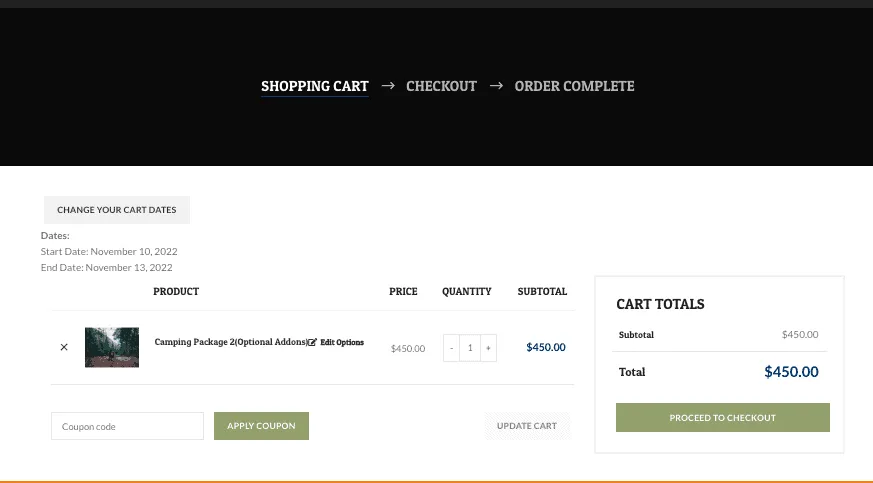Proceed to Checkout from cart totals

pyautogui.click(x=722, y=417)
